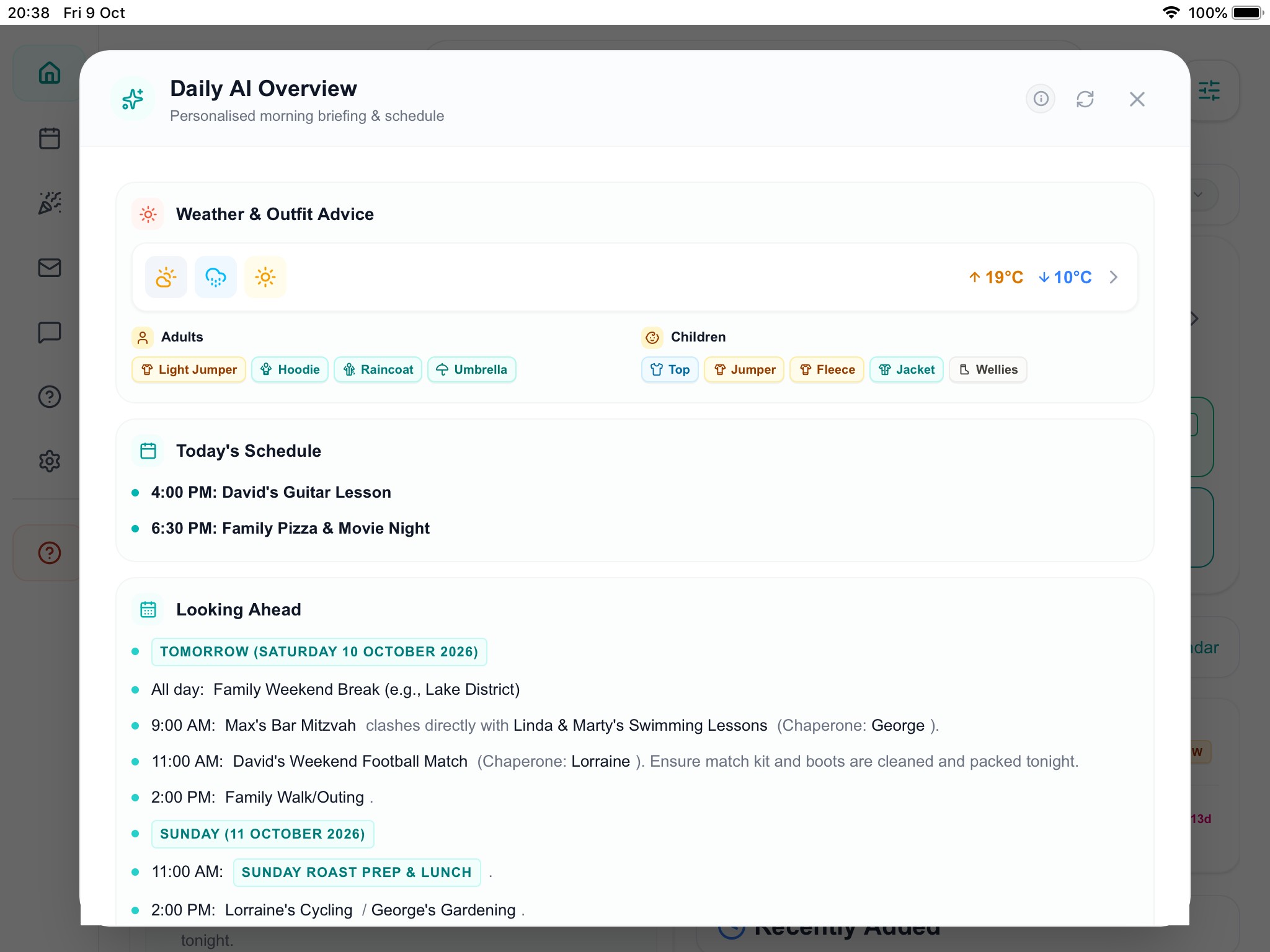
Task: Select the Hoodie outfit chip
Action: tap(290, 369)
